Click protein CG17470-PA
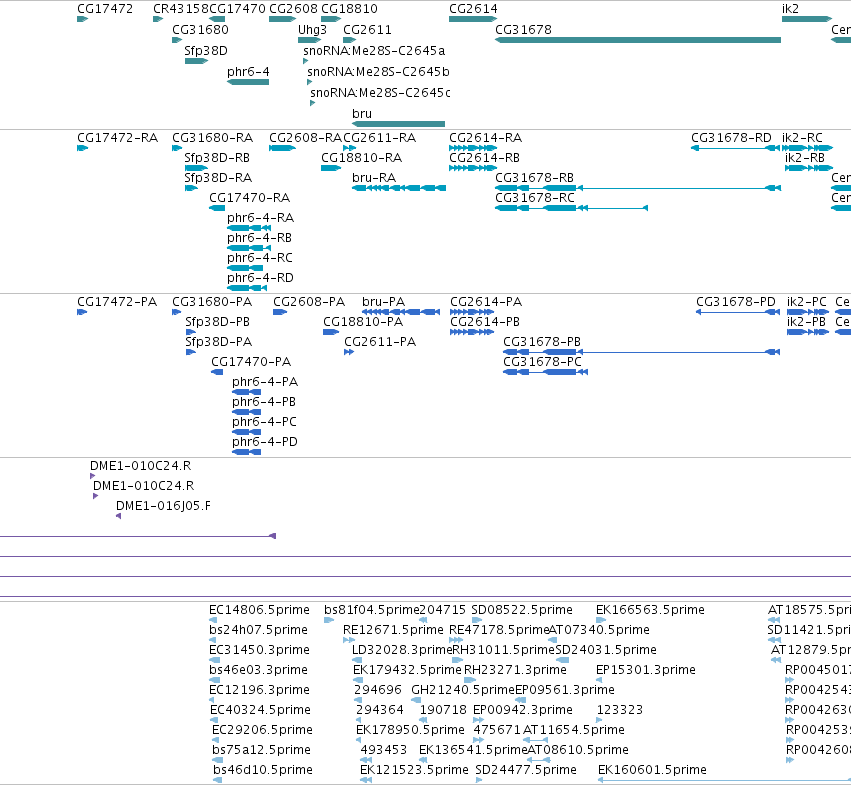 [x=251, y=362]
